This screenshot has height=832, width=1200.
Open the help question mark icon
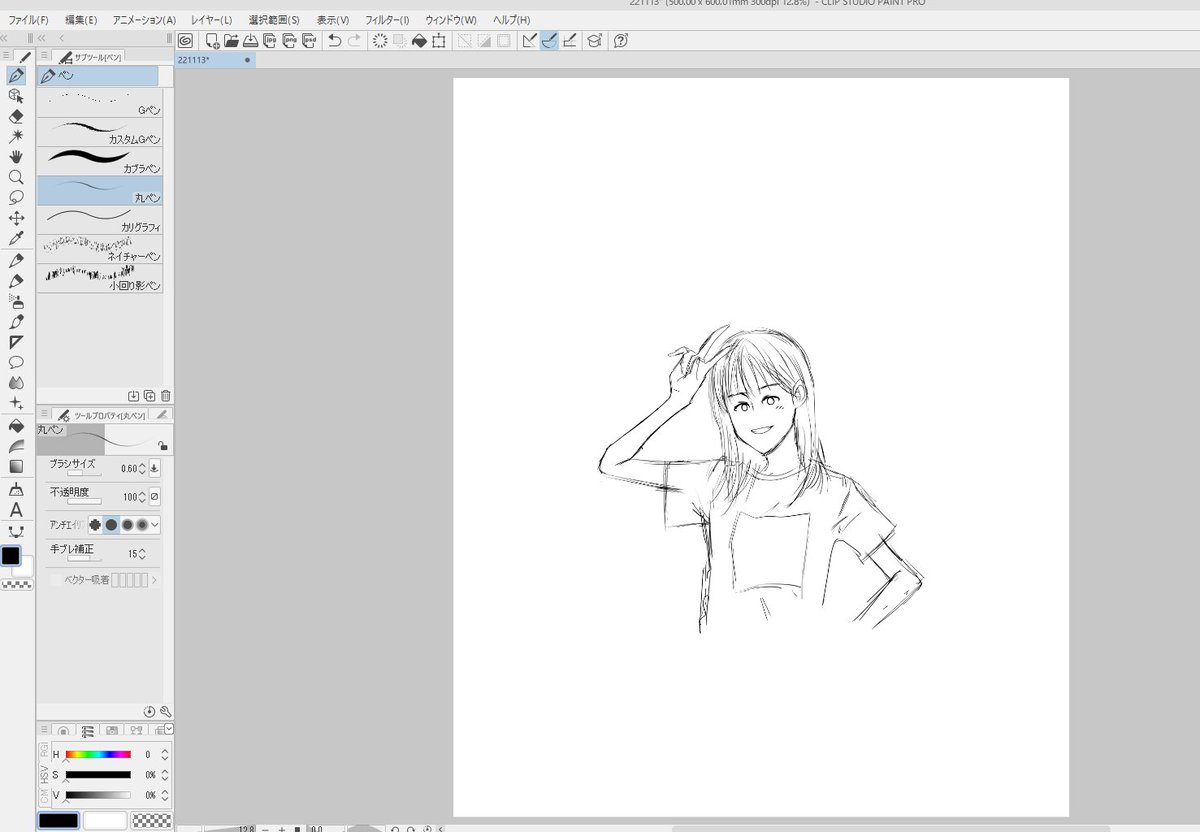[621, 41]
